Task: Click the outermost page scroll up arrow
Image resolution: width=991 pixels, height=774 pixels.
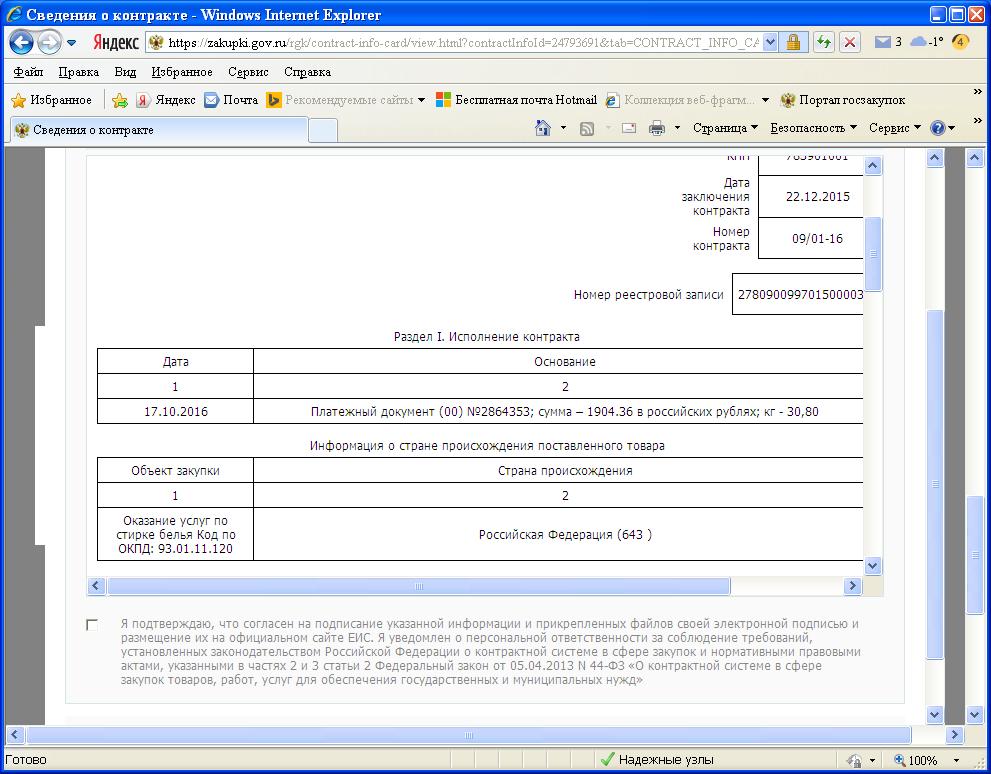Action: pyautogui.click(x=975, y=158)
